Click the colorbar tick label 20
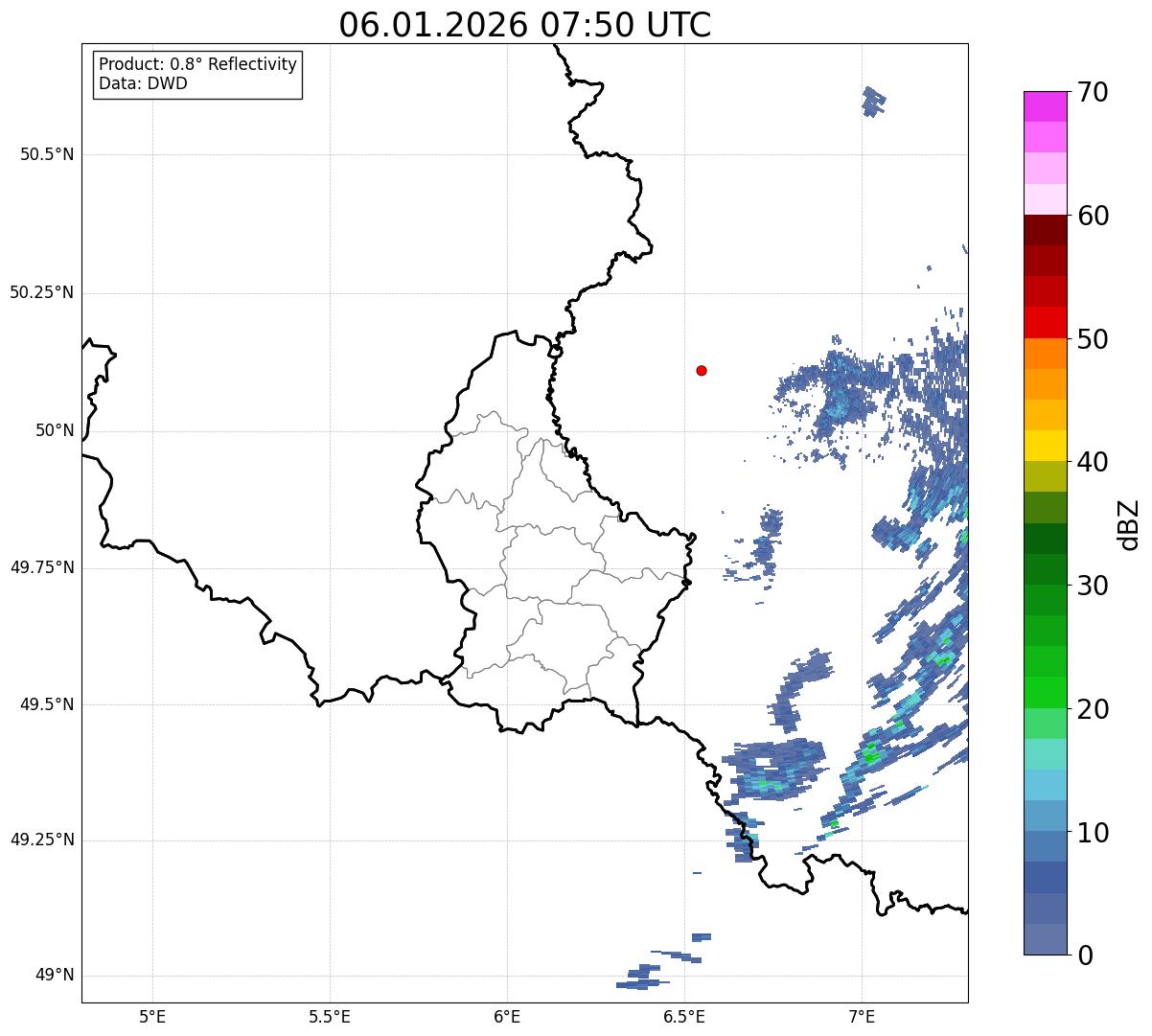1152x1036 pixels. (x=1093, y=709)
